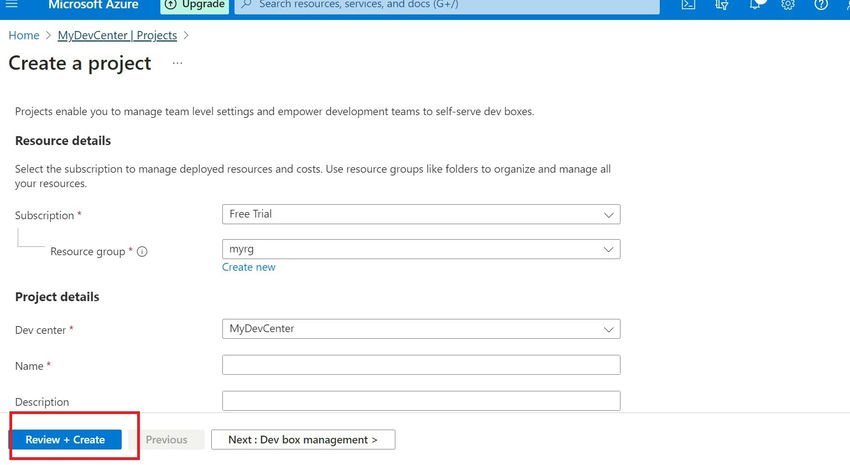Viewport: 850px width, 465px height.
Task: Open the Azure portal hamburger menu
Action: pos(11,4)
